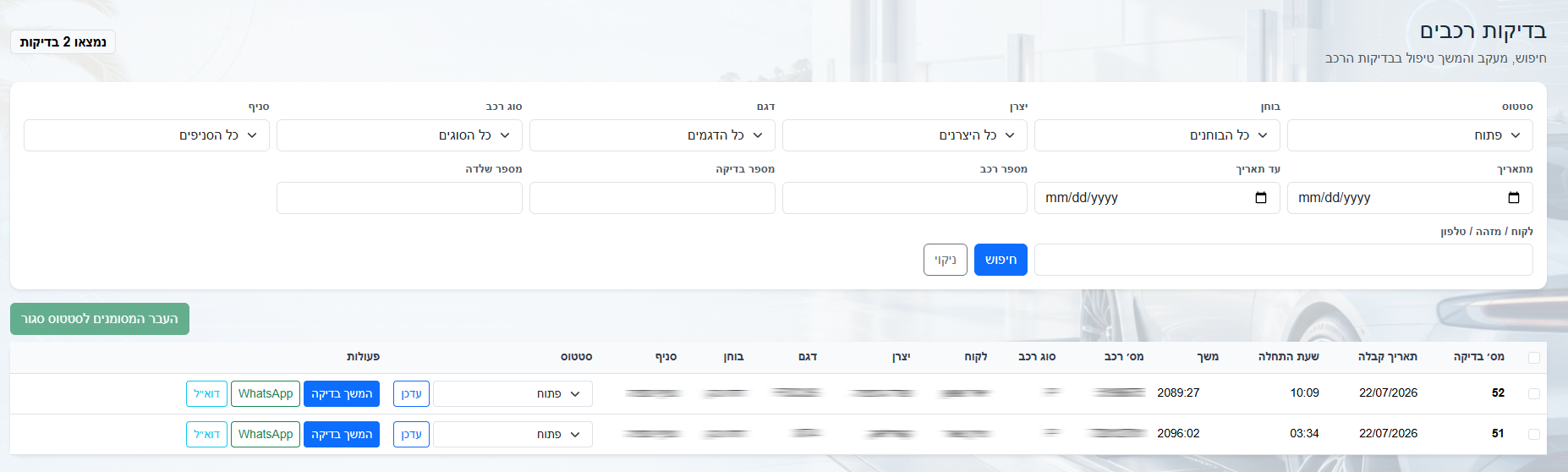Click start time 10:09 cell
This screenshot has height=472, width=1568.
1304,393
